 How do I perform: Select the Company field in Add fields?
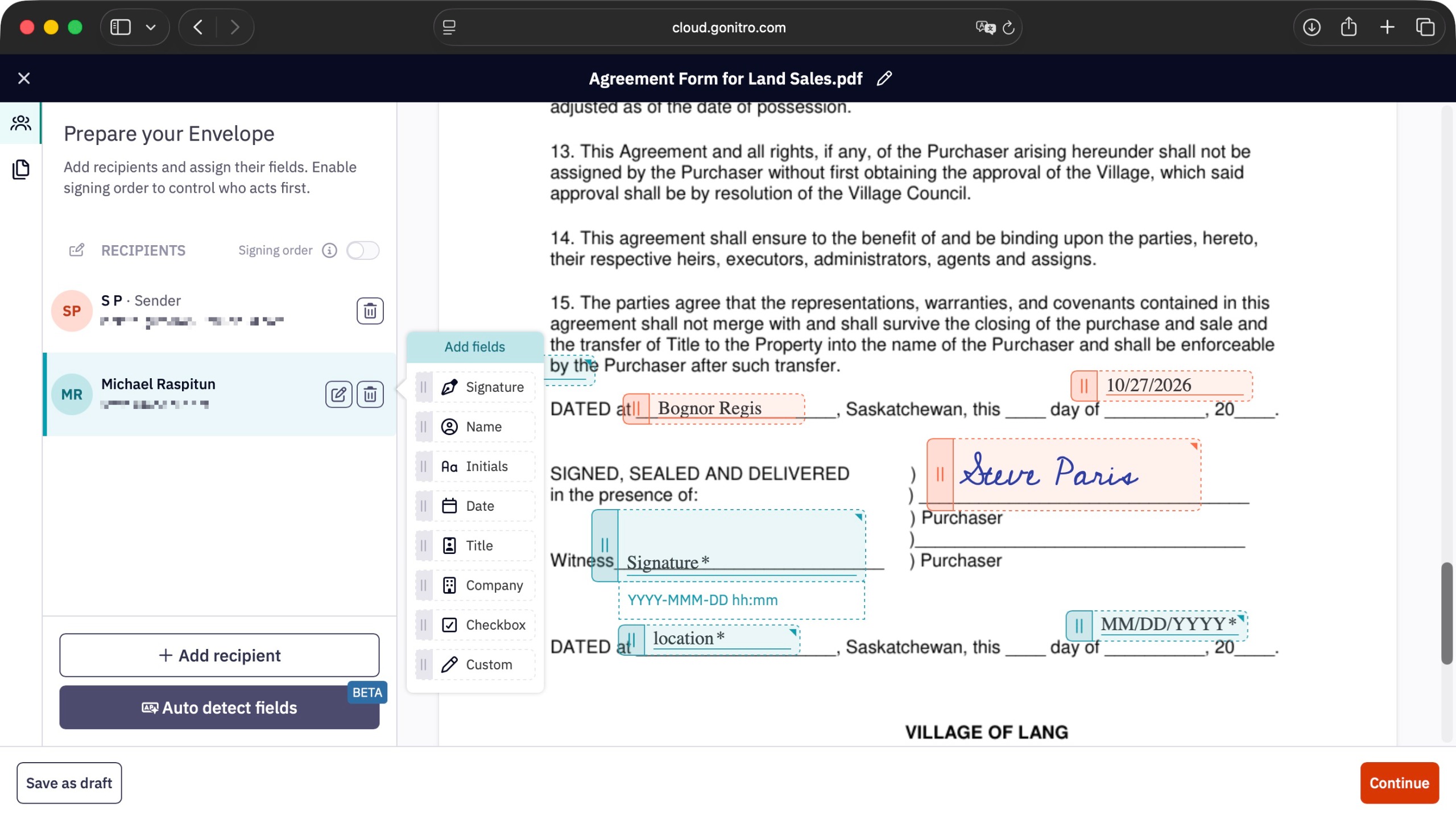coord(475,585)
